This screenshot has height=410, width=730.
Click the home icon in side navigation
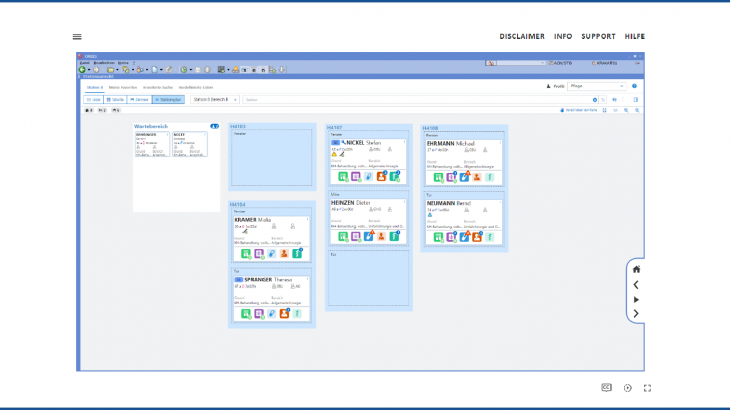636,269
